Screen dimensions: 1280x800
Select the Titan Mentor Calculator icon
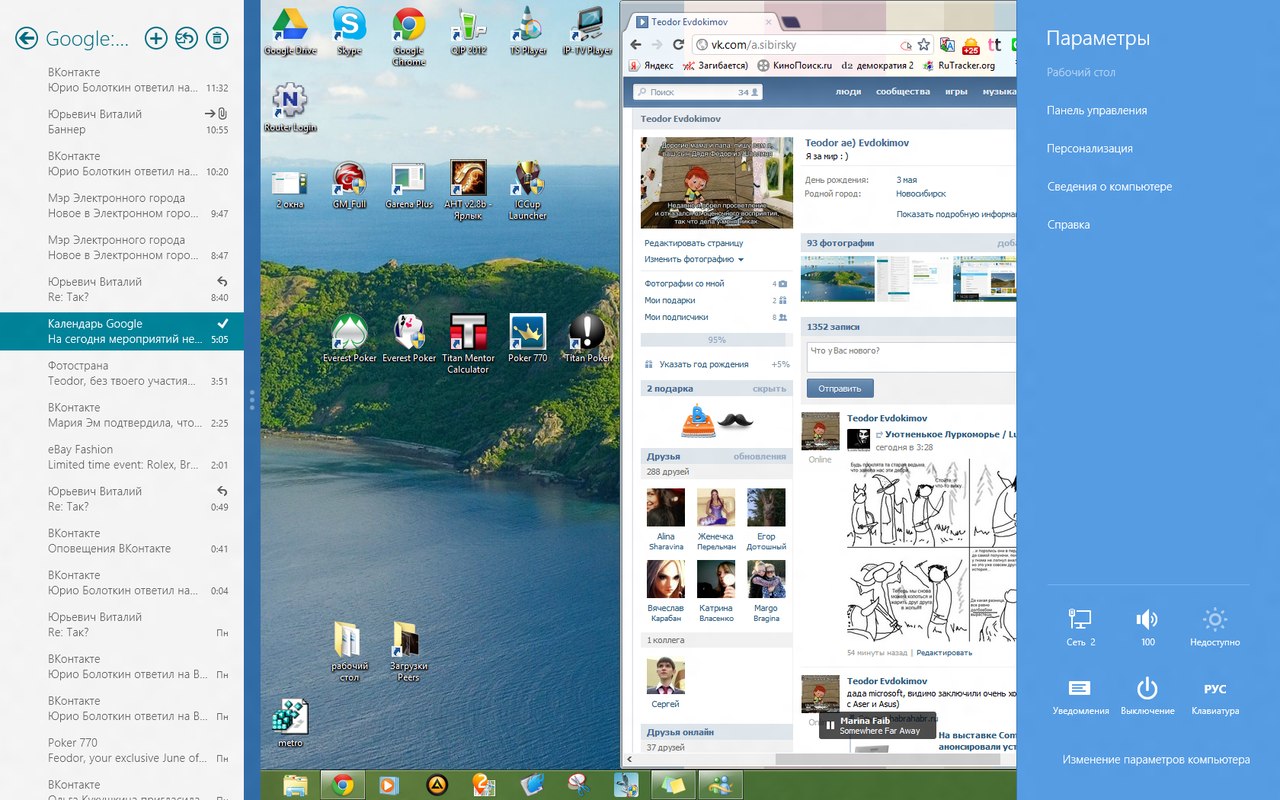point(468,344)
